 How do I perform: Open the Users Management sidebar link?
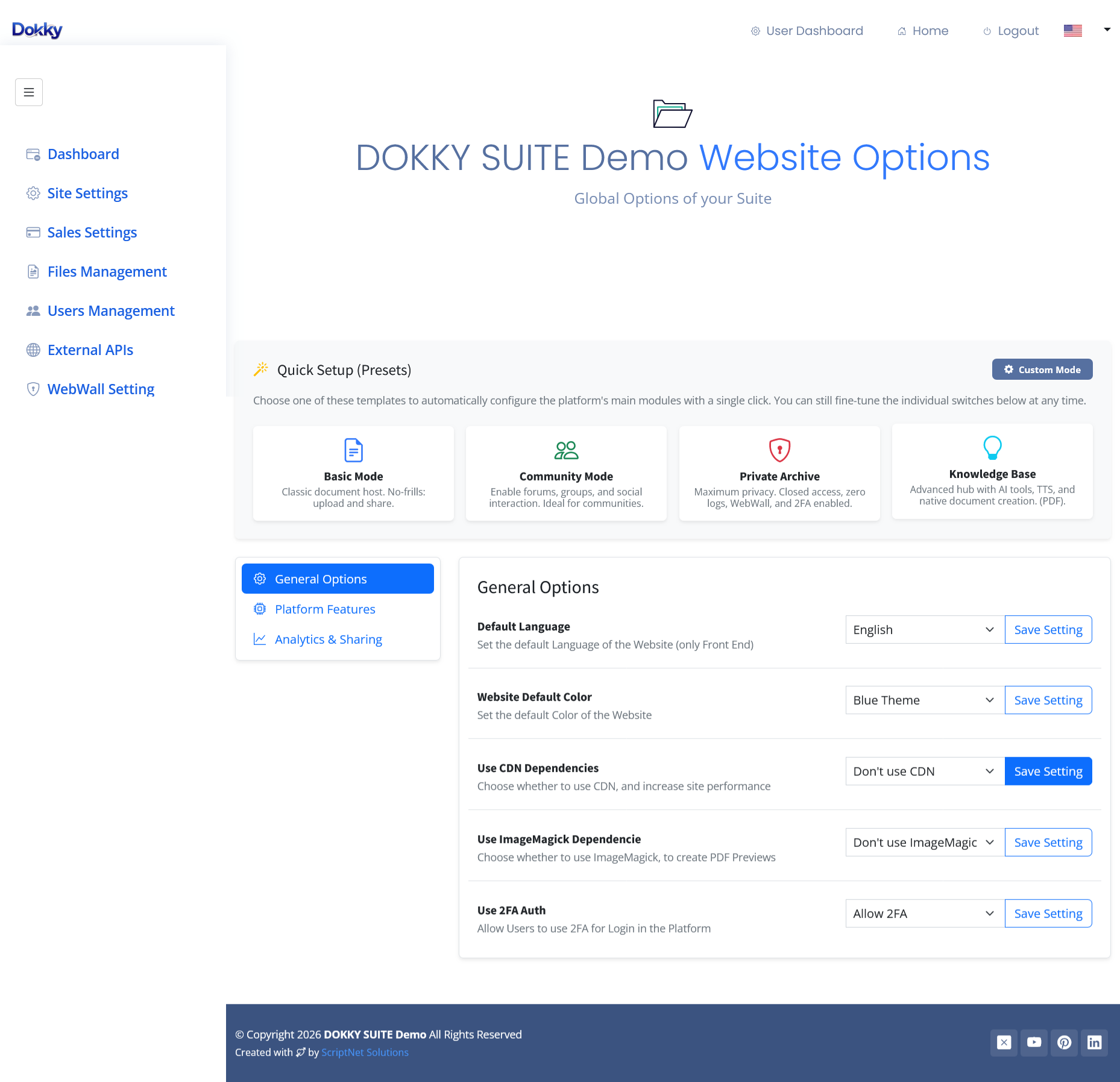(111, 311)
